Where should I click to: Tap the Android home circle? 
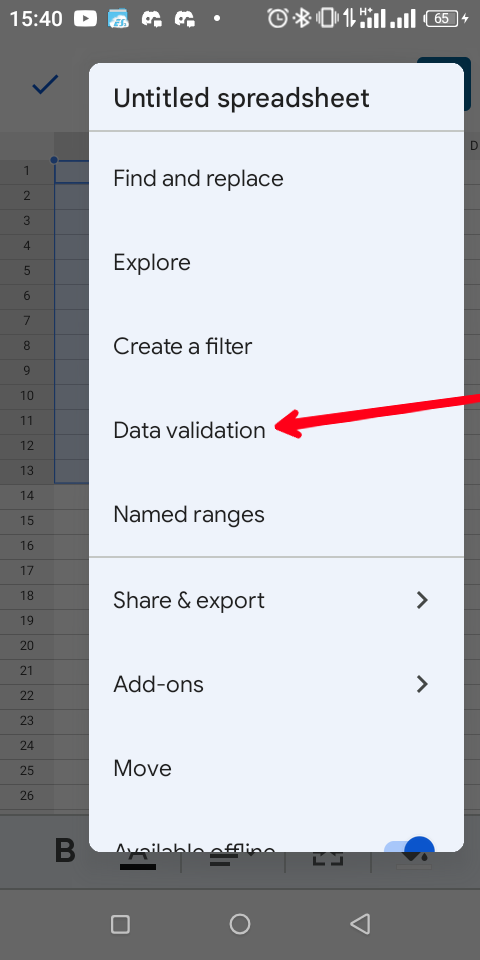[x=240, y=924]
